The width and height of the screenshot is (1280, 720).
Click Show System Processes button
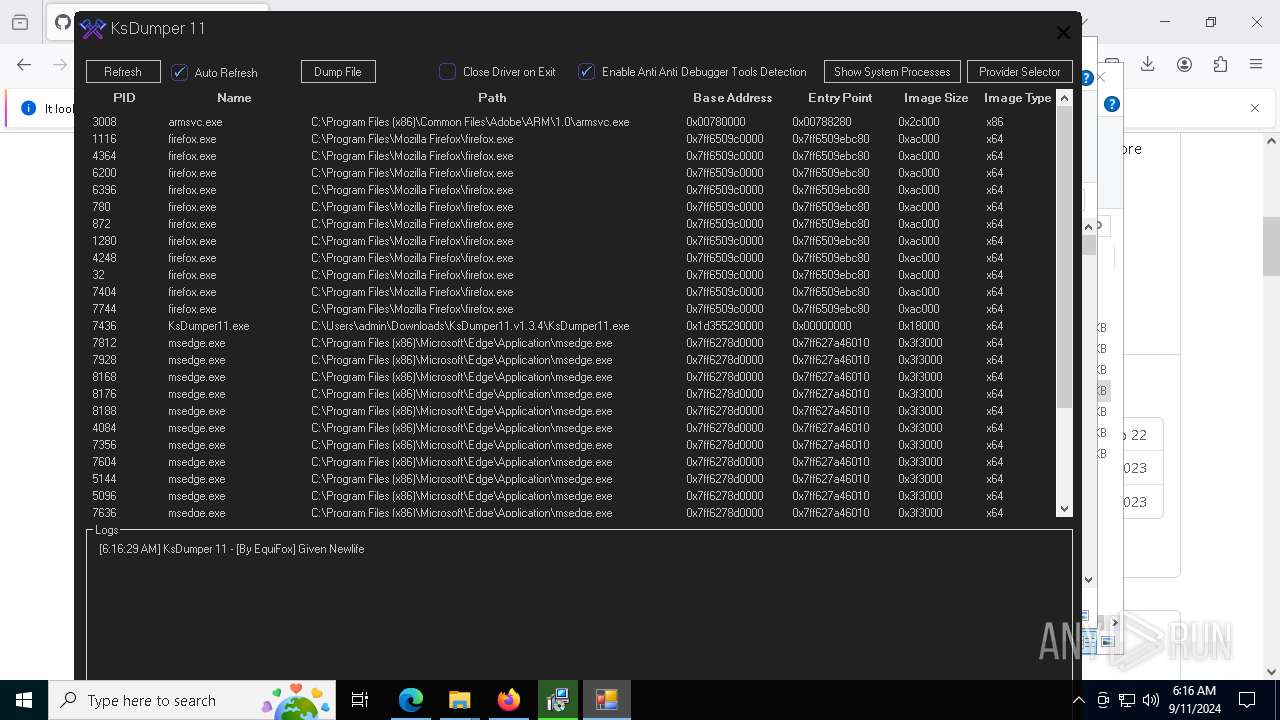click(x=892, y=72)
